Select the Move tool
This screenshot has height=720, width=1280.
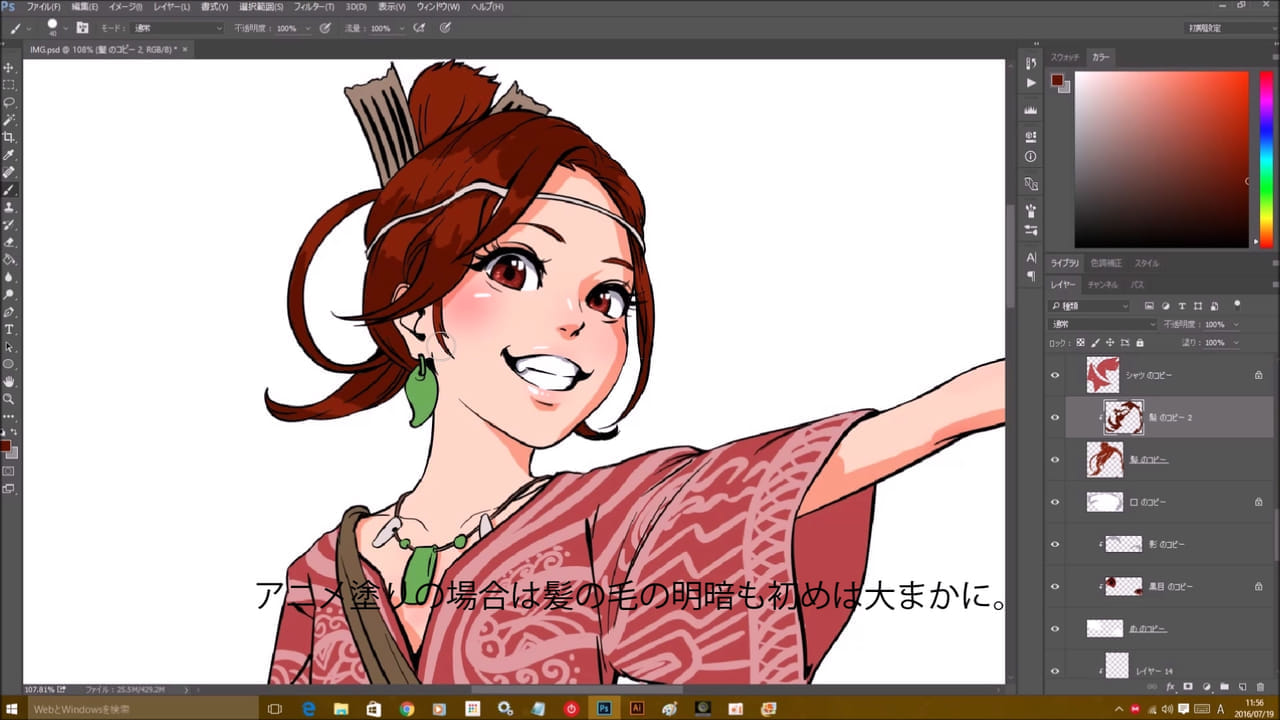point(9,68)
